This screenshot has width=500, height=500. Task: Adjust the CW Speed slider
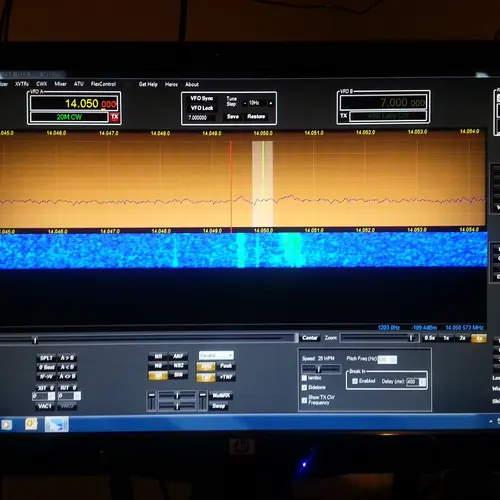click(321, 369)
